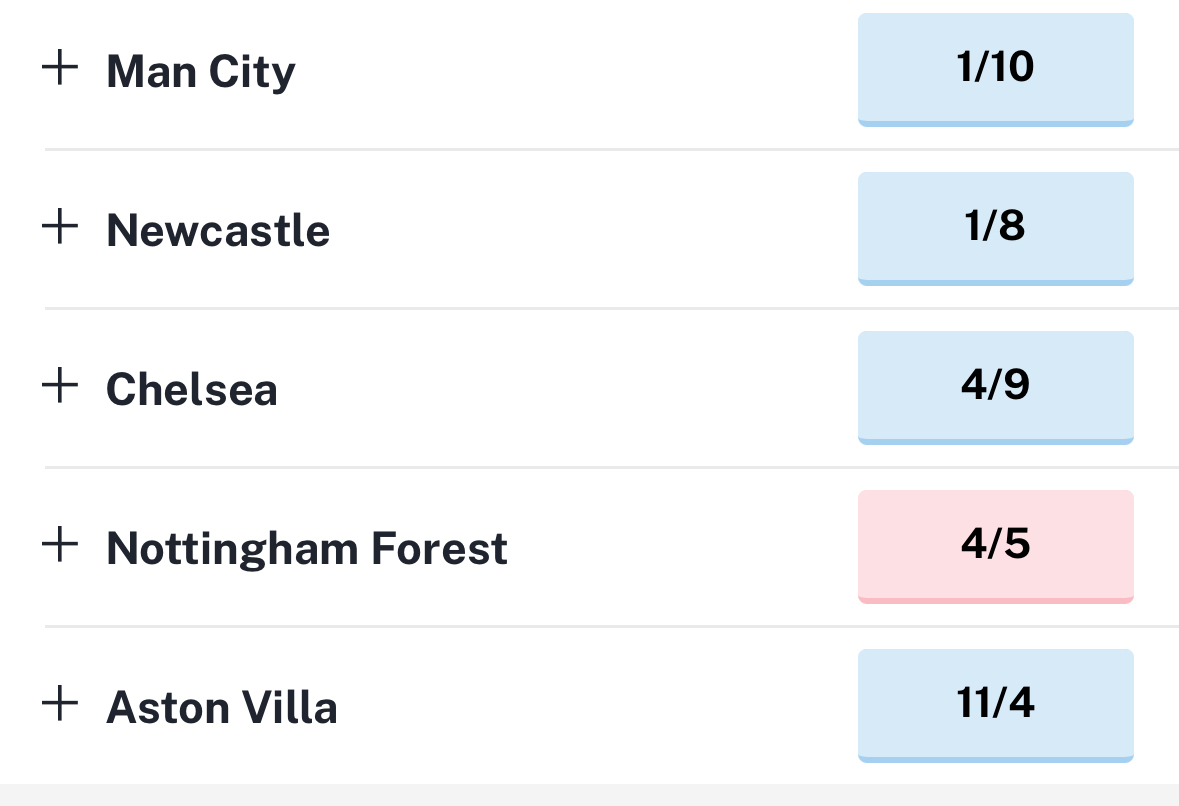Select the Chelsea team name

point(192,389)
